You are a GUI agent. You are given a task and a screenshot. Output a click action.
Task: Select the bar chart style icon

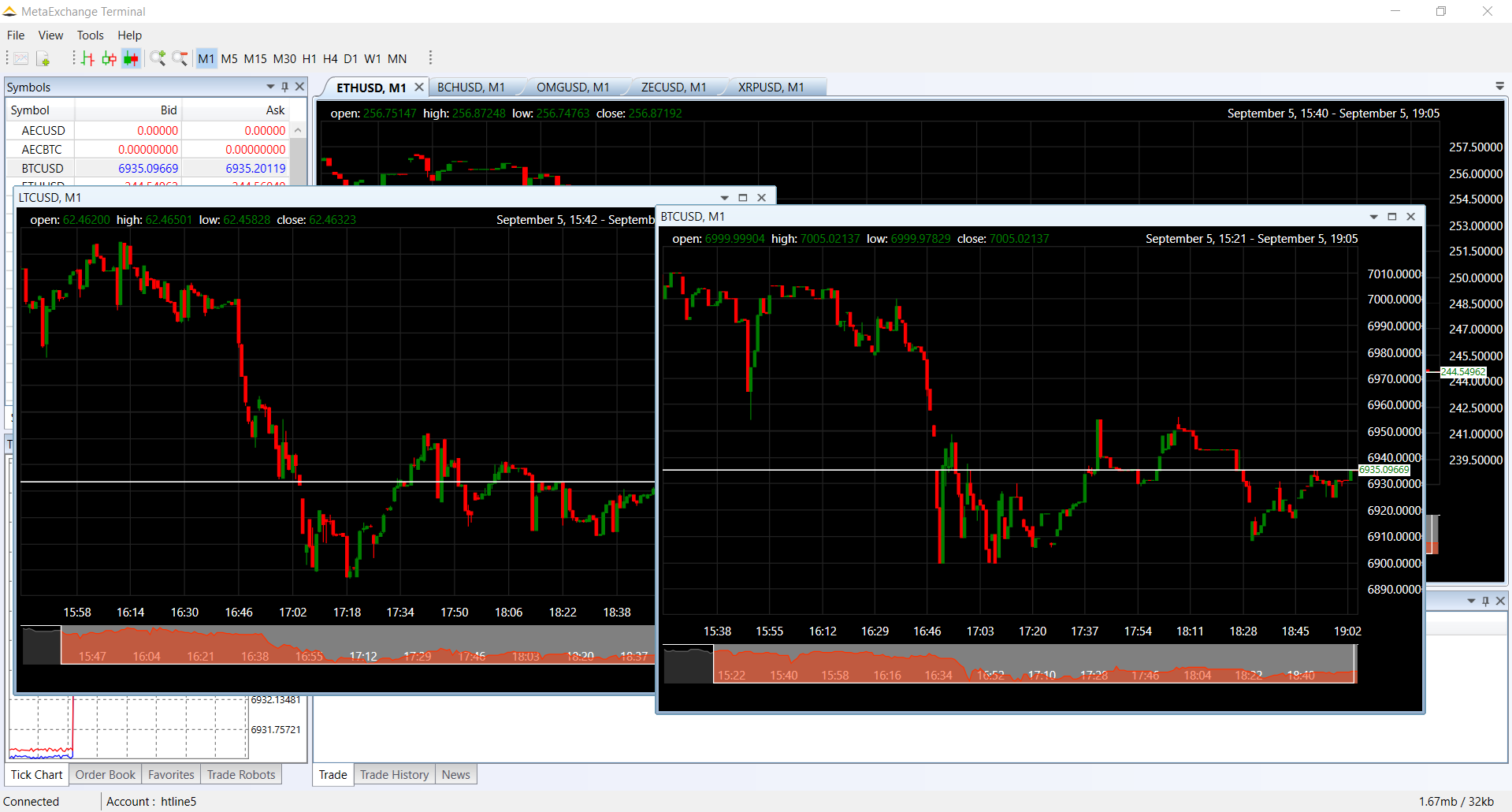click(87, 58)
